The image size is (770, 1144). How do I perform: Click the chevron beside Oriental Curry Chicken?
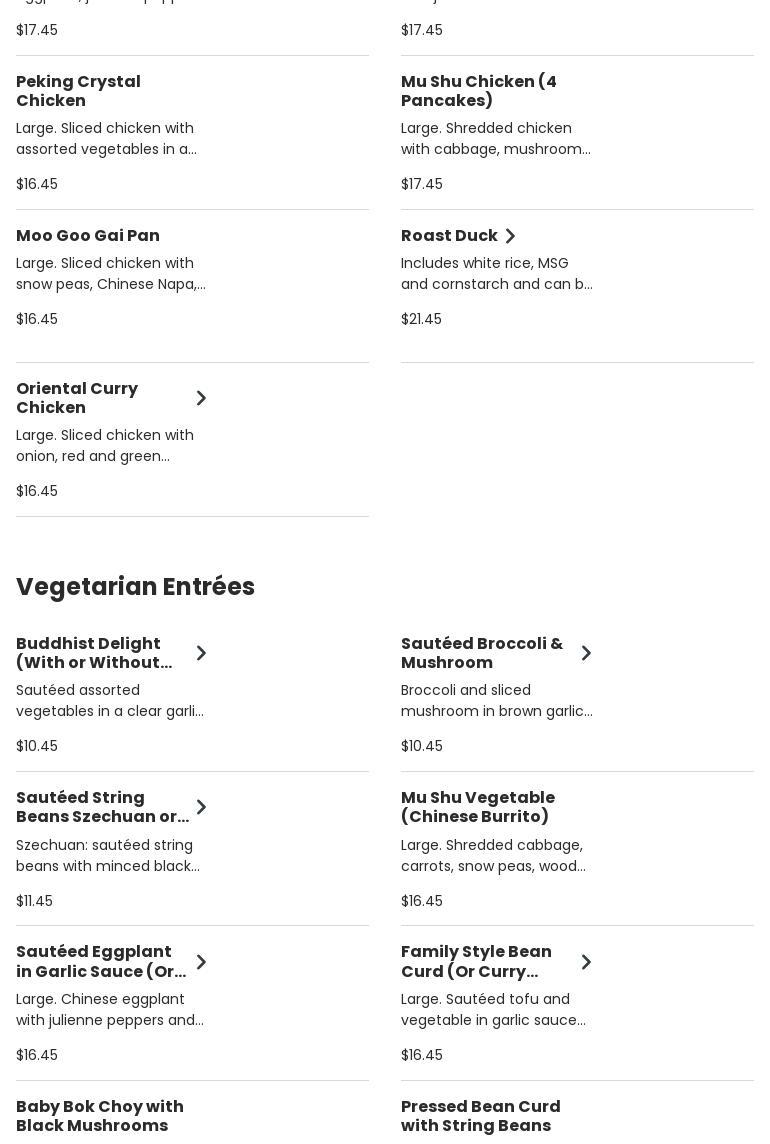tap(201, 398)
